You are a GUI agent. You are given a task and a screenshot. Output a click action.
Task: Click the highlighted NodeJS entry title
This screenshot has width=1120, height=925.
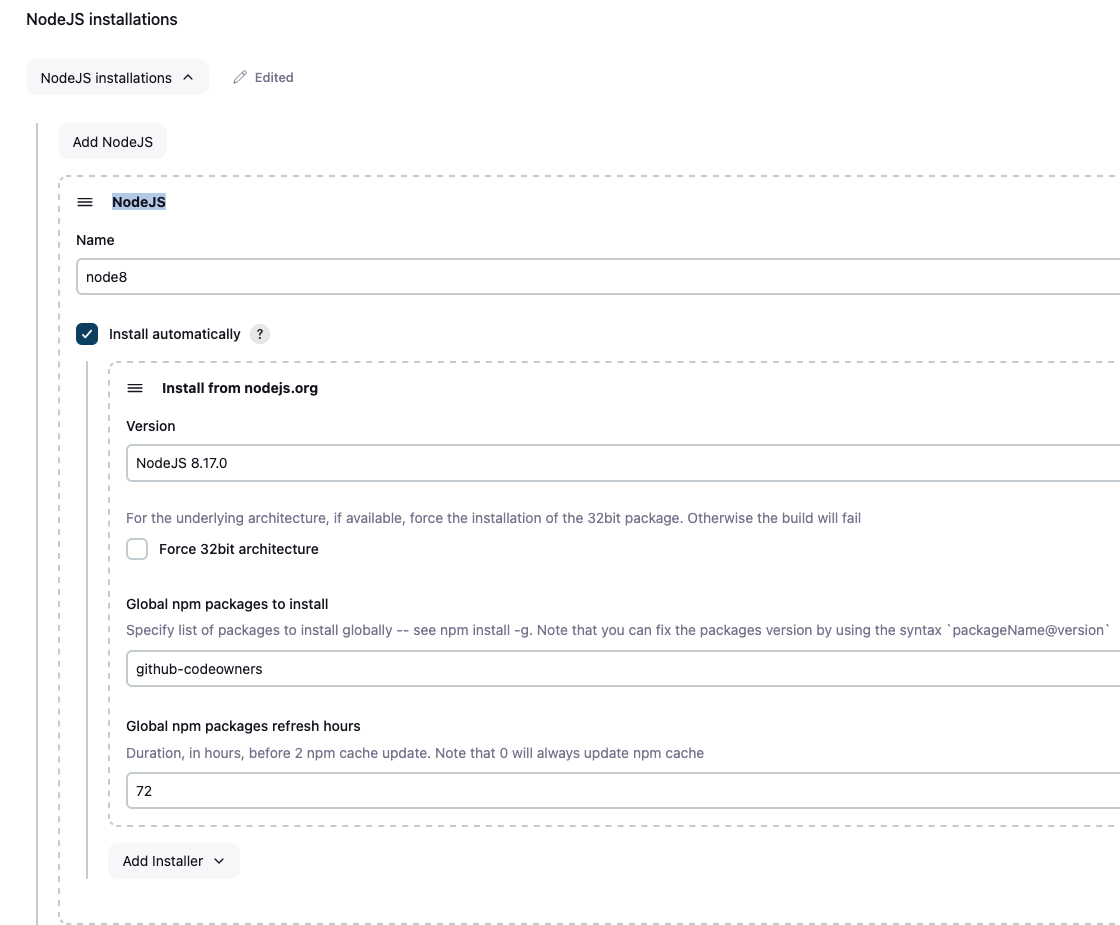(x=139, y=202)
